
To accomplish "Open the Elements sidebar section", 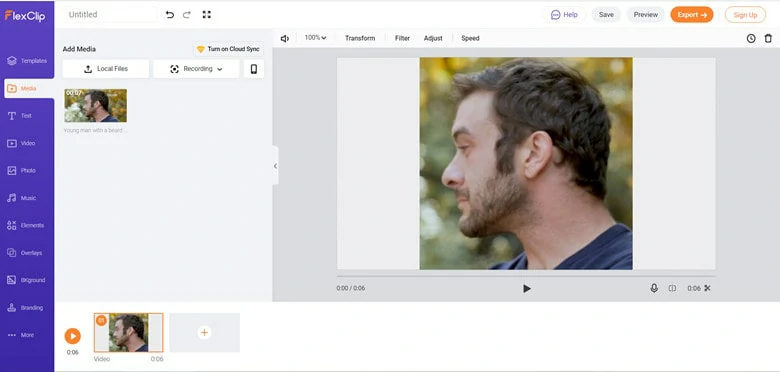I will pyautogui.click(x=25, y=225).
